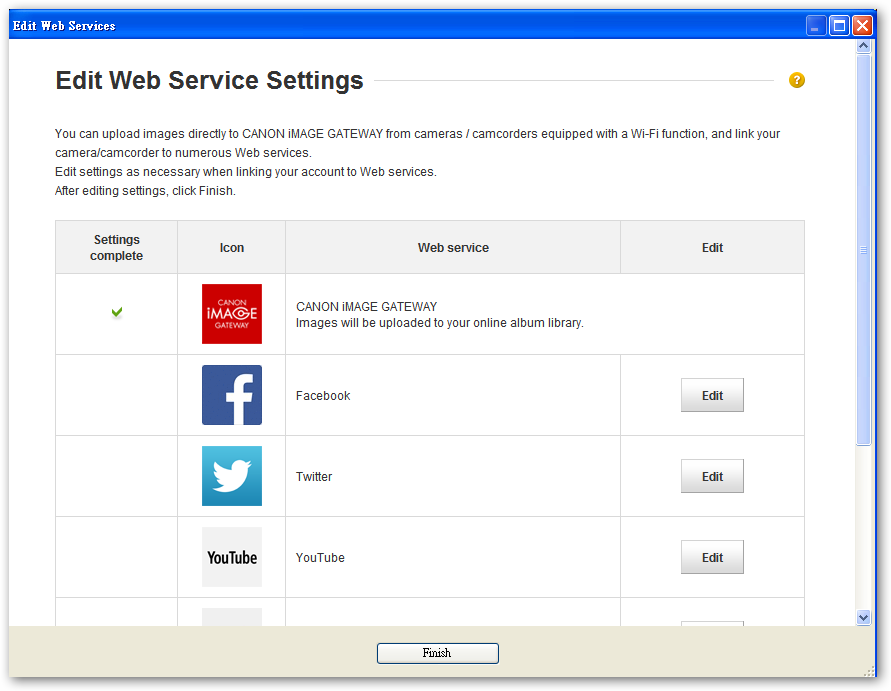This screenshot has height=691, width=891.
Task: Click the yellow help question mark icon
Action: pos(797,80)
